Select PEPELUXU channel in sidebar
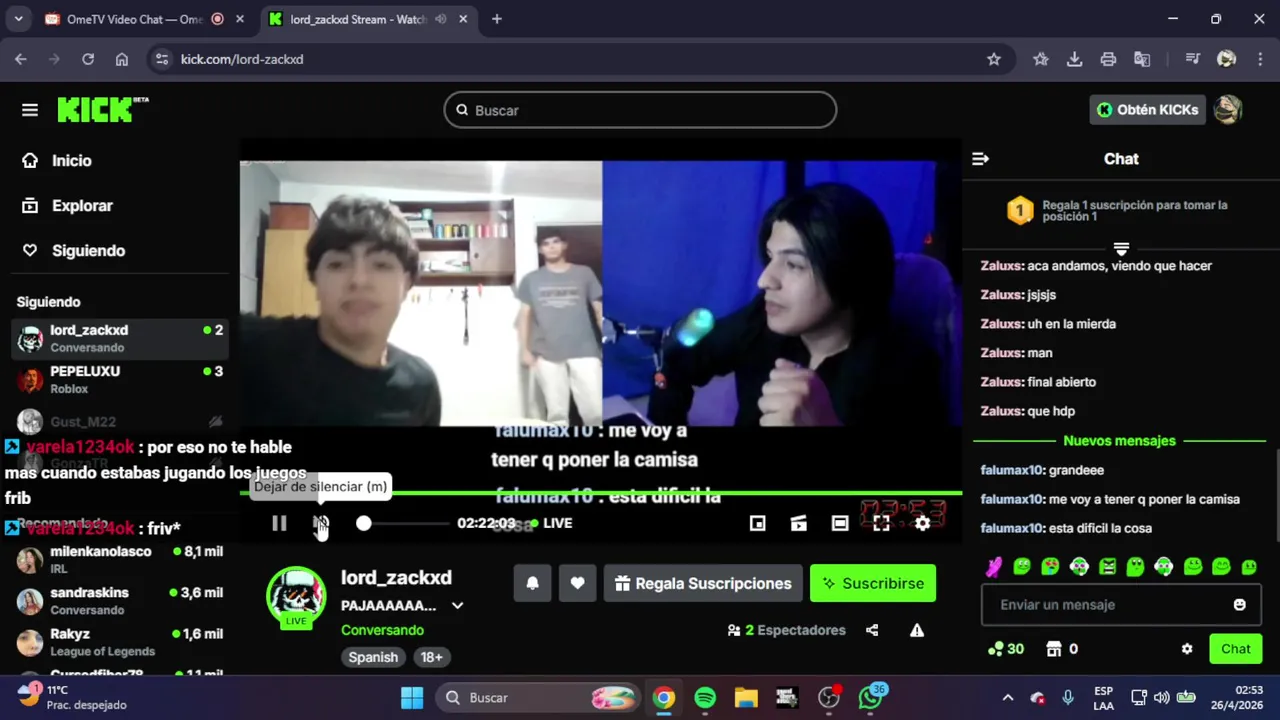The image size is (1280, 720). point(120,380)
